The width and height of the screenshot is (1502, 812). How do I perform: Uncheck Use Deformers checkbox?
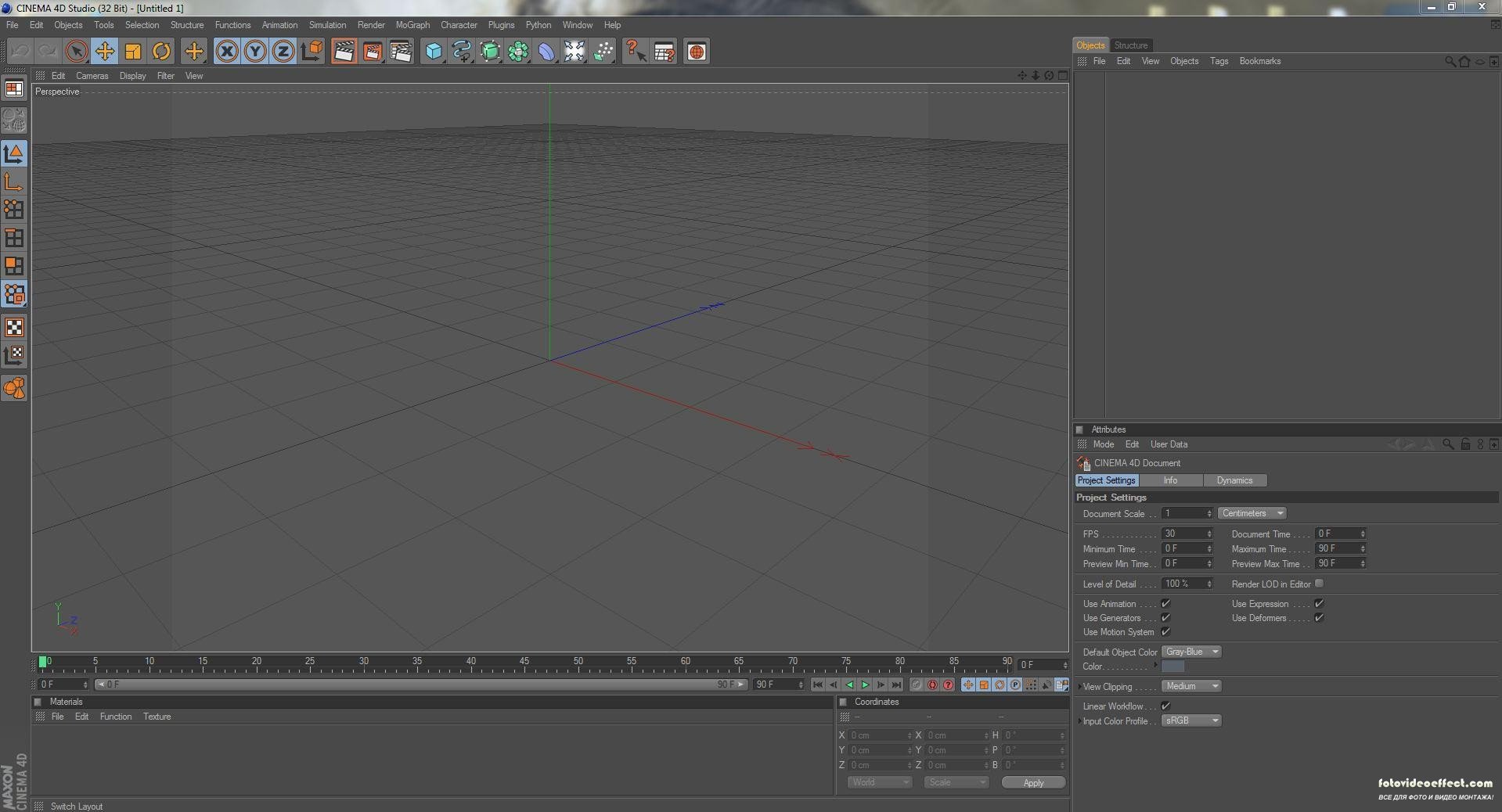click(1319, 617)
